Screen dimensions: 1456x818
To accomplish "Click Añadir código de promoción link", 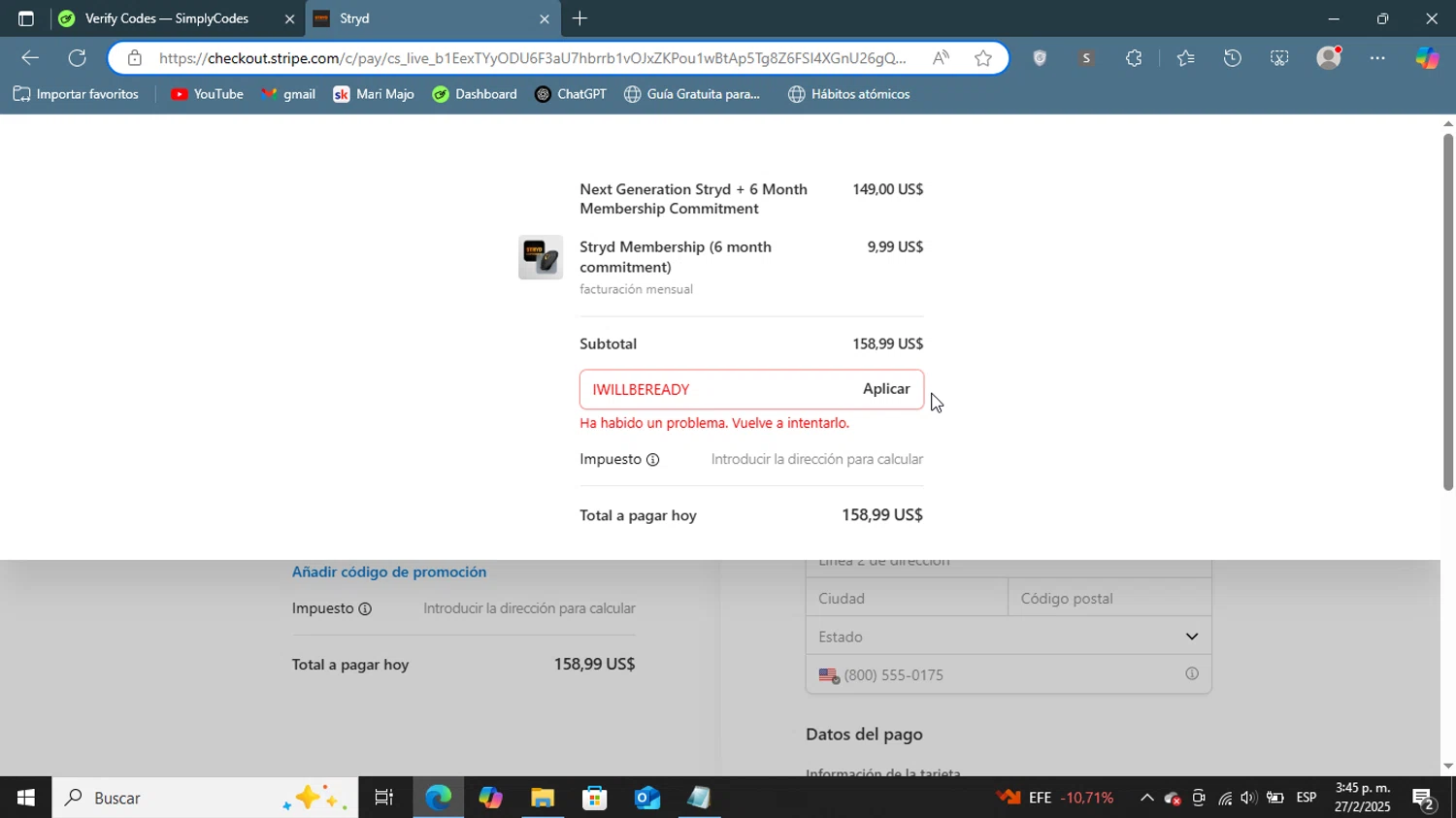I will point(389,573).
